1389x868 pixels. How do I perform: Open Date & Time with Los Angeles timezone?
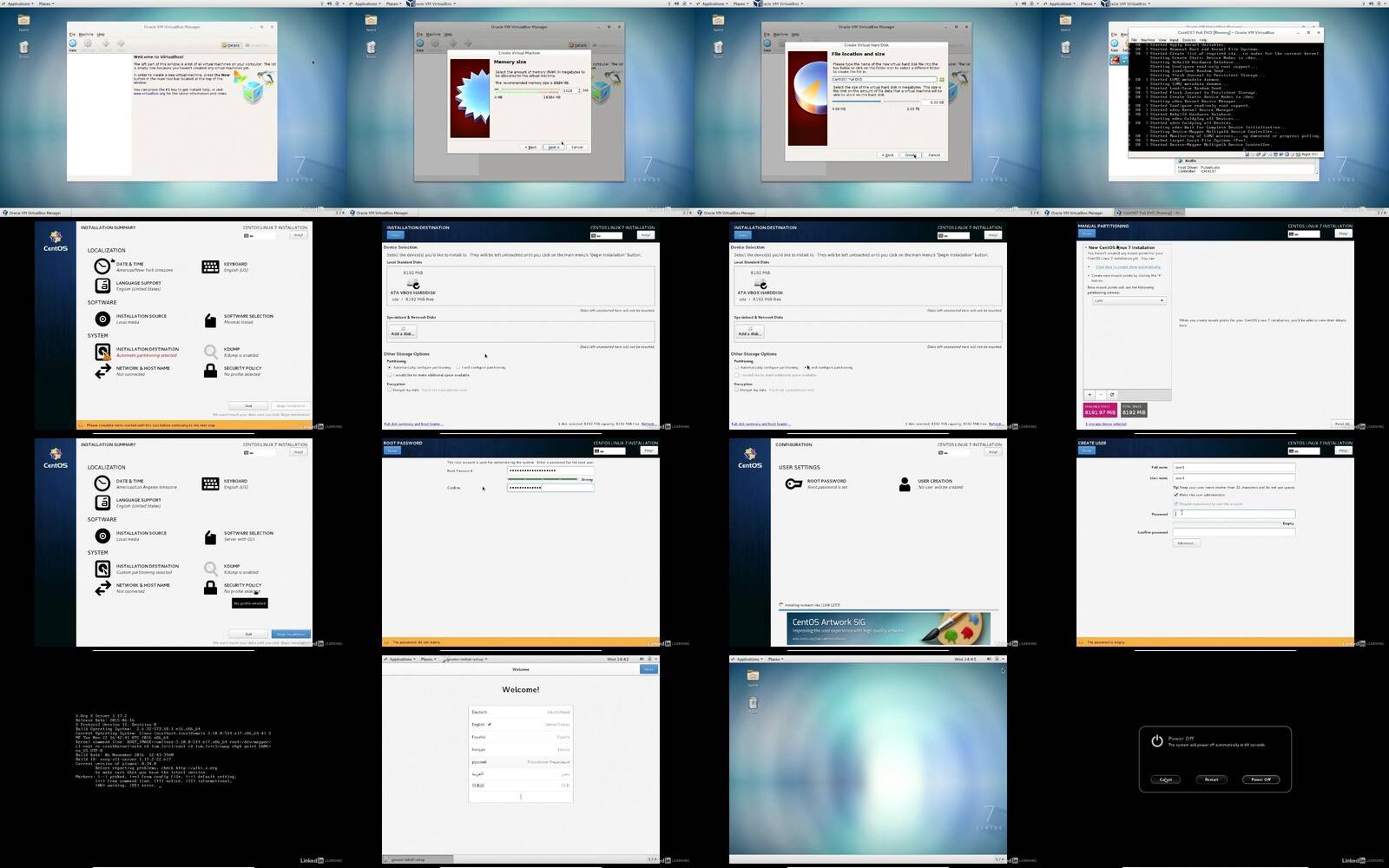click(137, 483)
